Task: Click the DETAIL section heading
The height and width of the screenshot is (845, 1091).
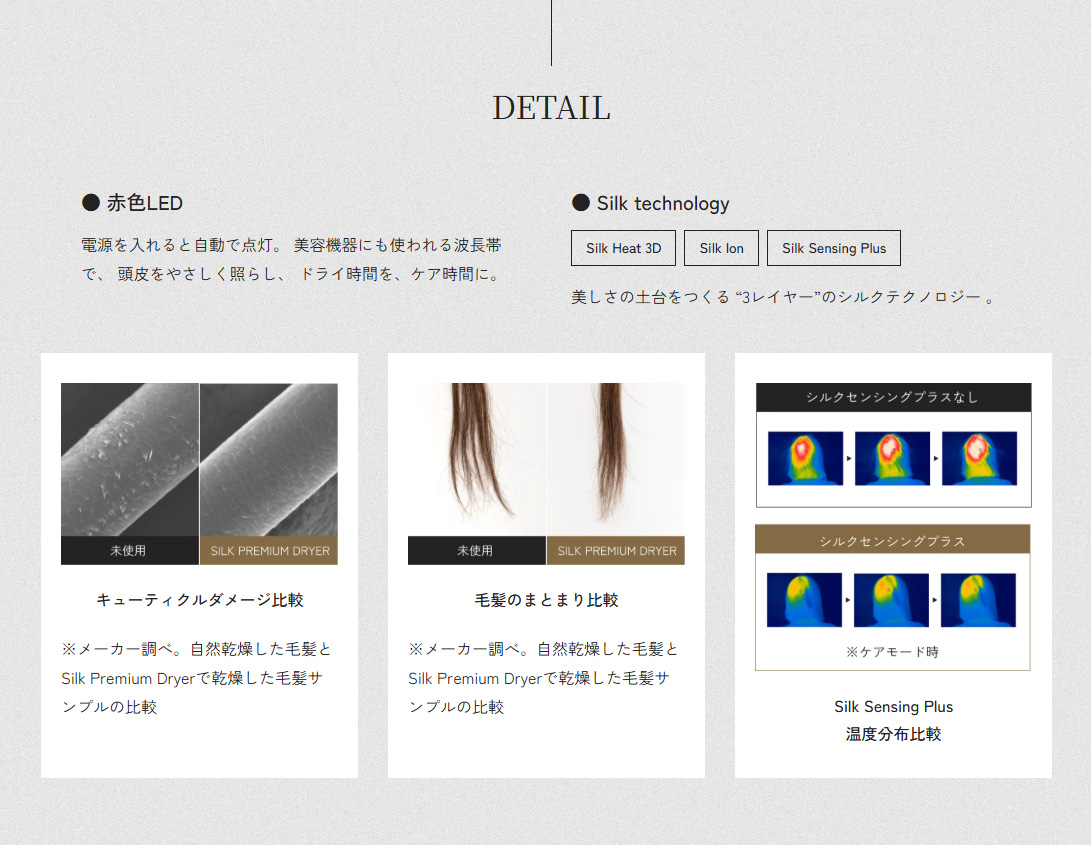Action: 551,108
